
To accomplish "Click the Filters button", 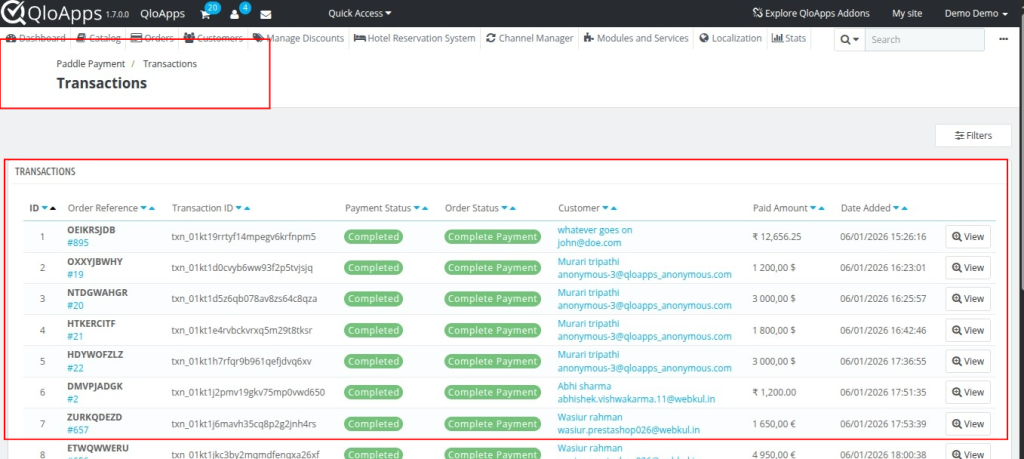I will (973, 136).
